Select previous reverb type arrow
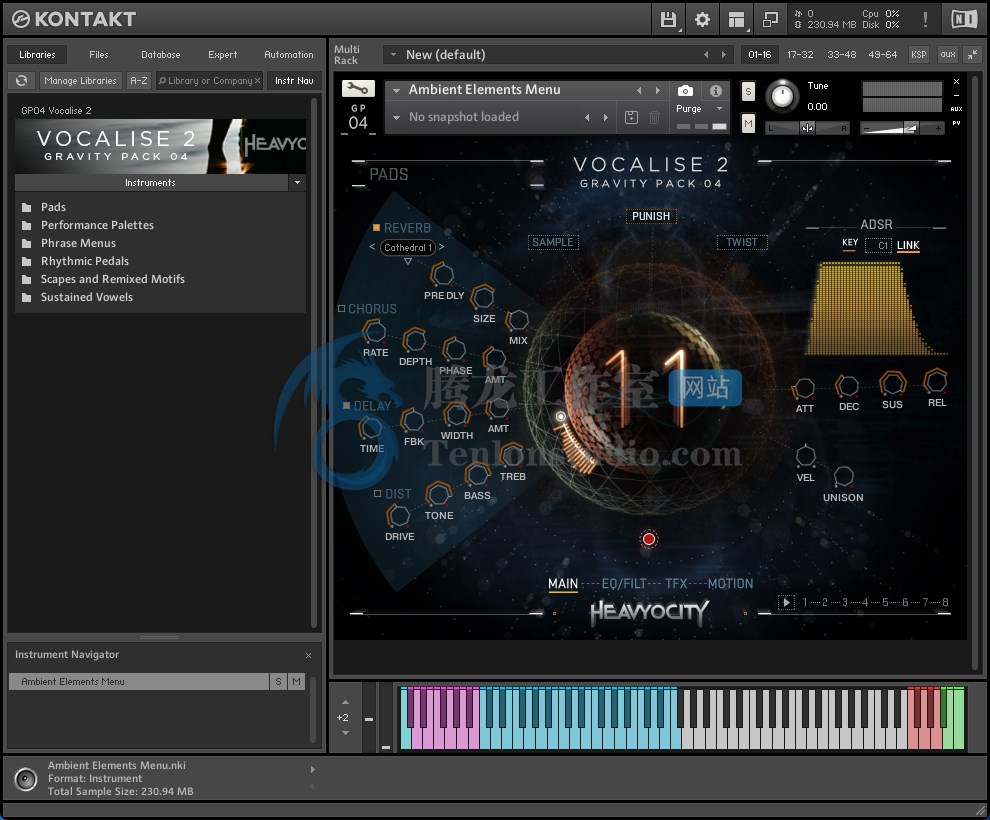 tap(372, 247)
